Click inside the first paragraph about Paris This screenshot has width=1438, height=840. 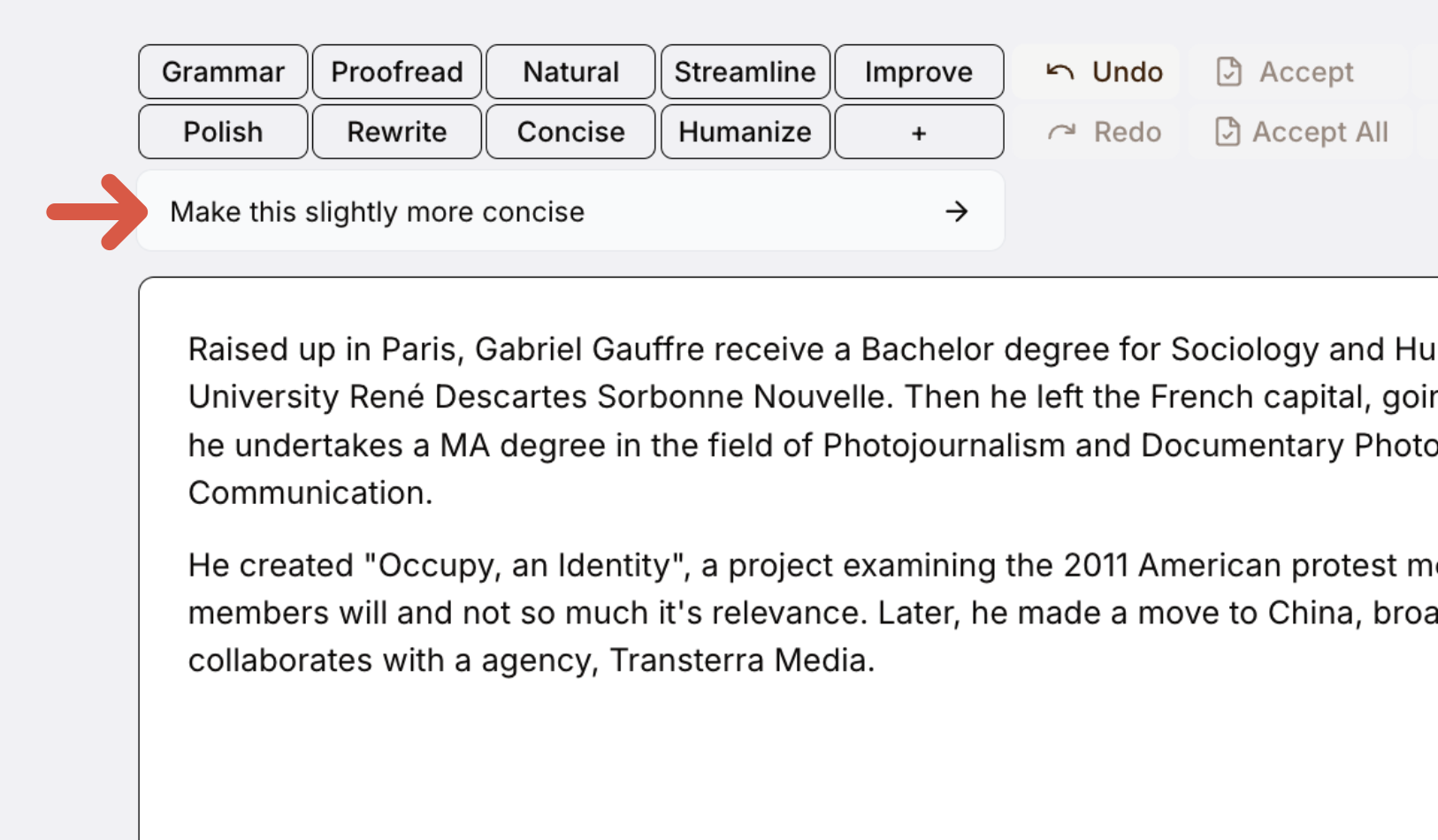708,421
